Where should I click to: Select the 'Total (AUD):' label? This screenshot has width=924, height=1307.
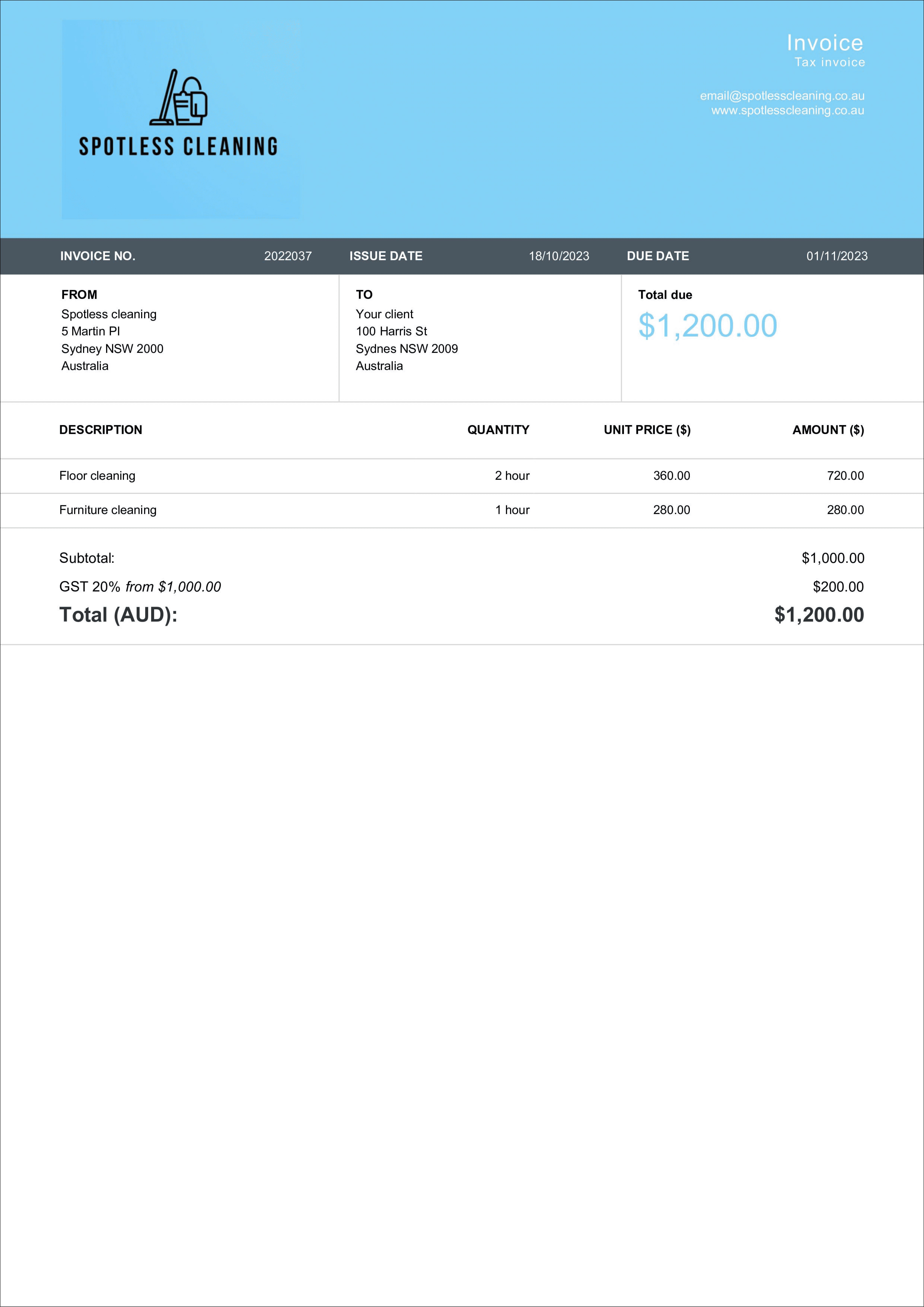tap(118, 615)
